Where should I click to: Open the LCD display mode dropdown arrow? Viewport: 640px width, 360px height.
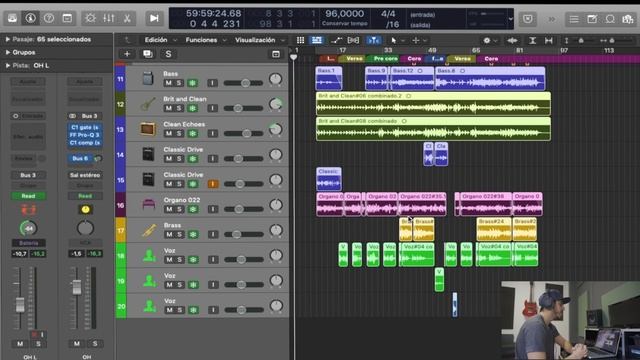pos(511,19)
